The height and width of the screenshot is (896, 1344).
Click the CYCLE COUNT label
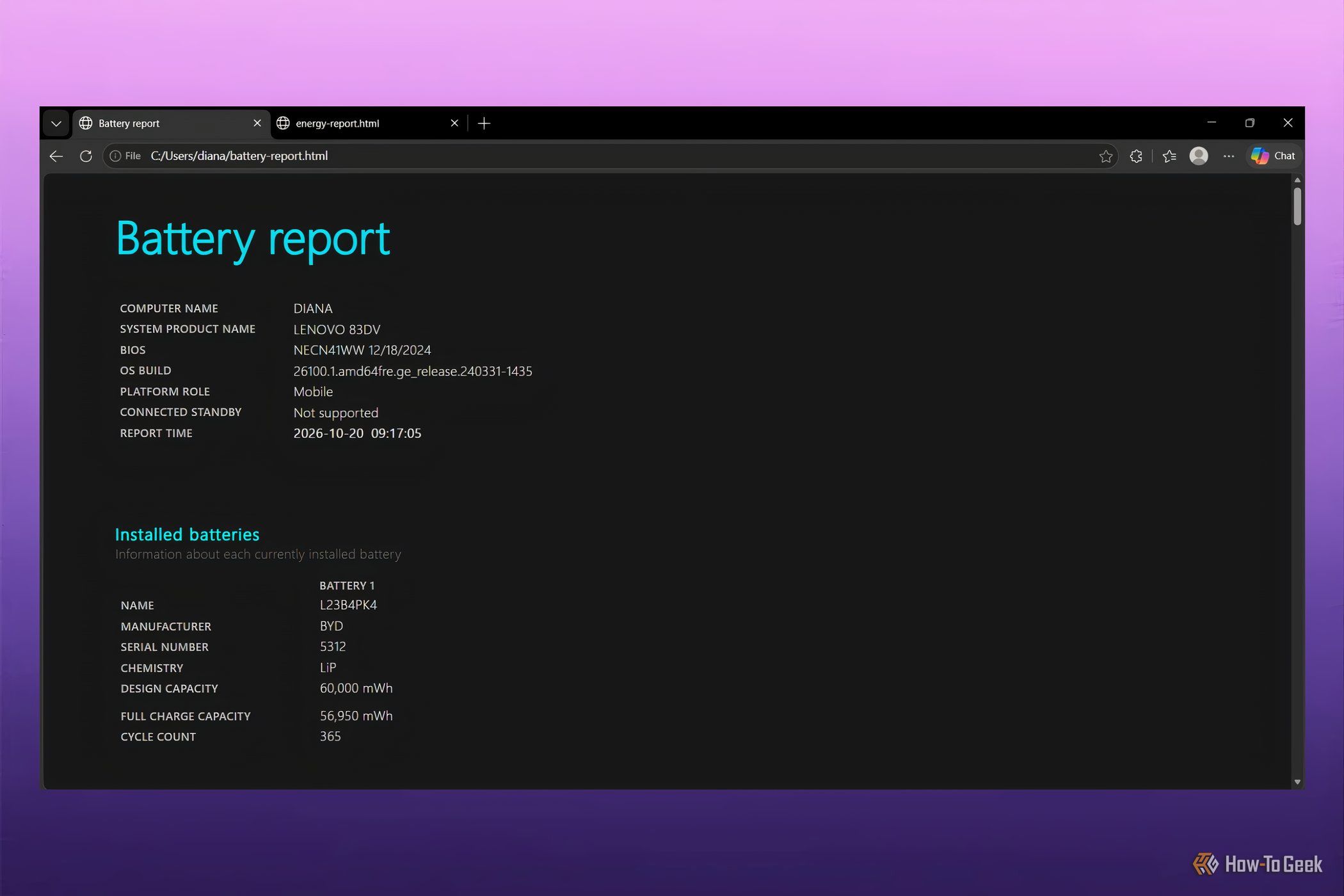158,737
